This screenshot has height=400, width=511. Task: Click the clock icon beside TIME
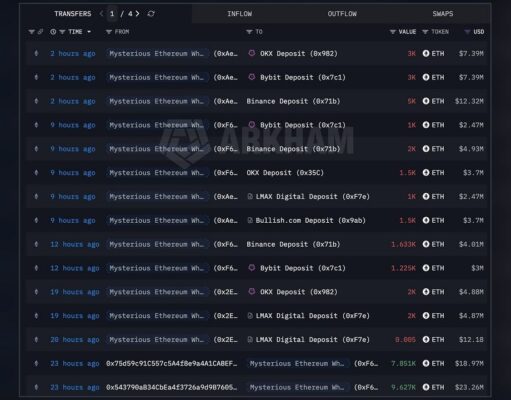point(53,32)
